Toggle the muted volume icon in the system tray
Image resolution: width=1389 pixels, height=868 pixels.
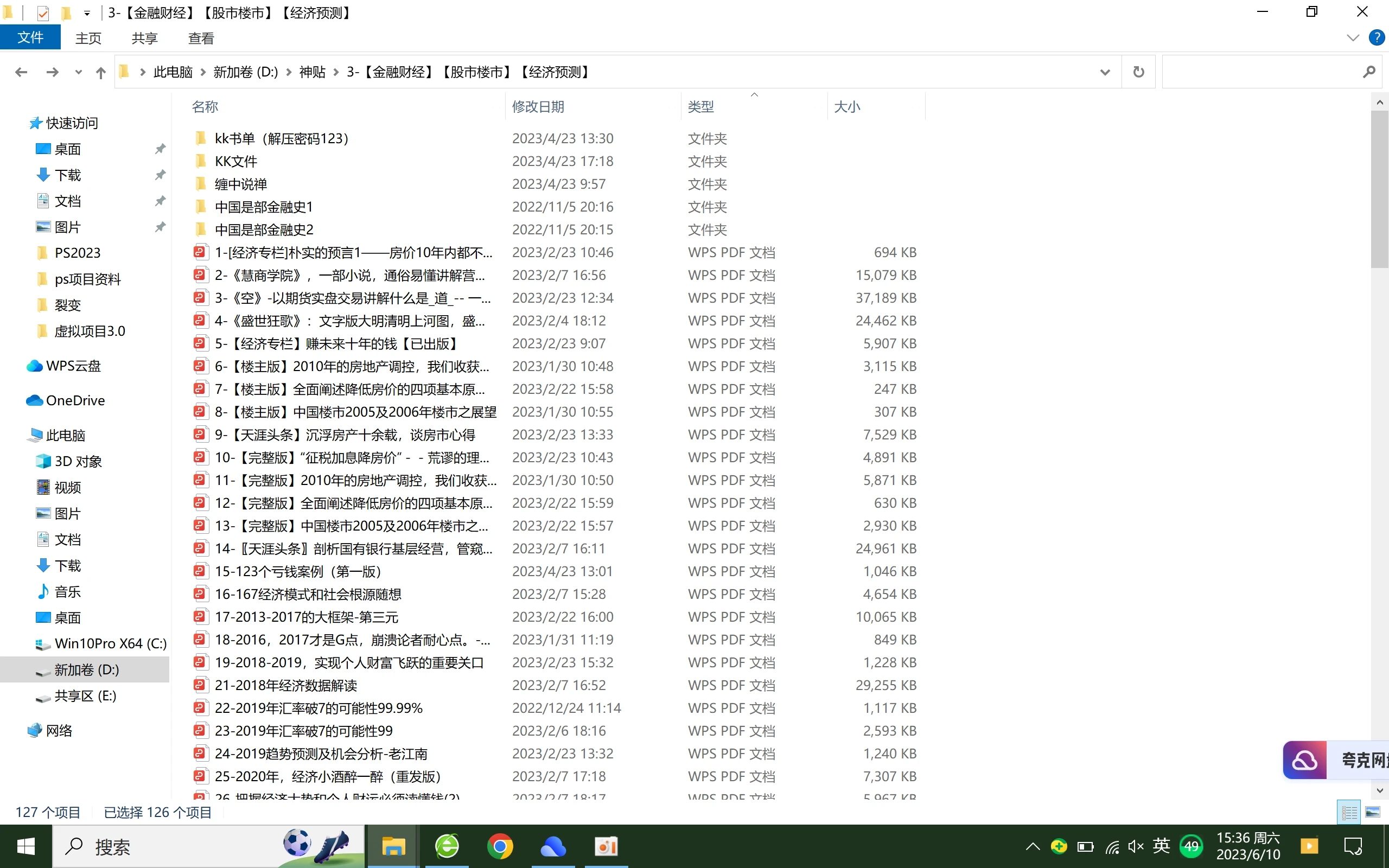click(x=1135, y=846)
